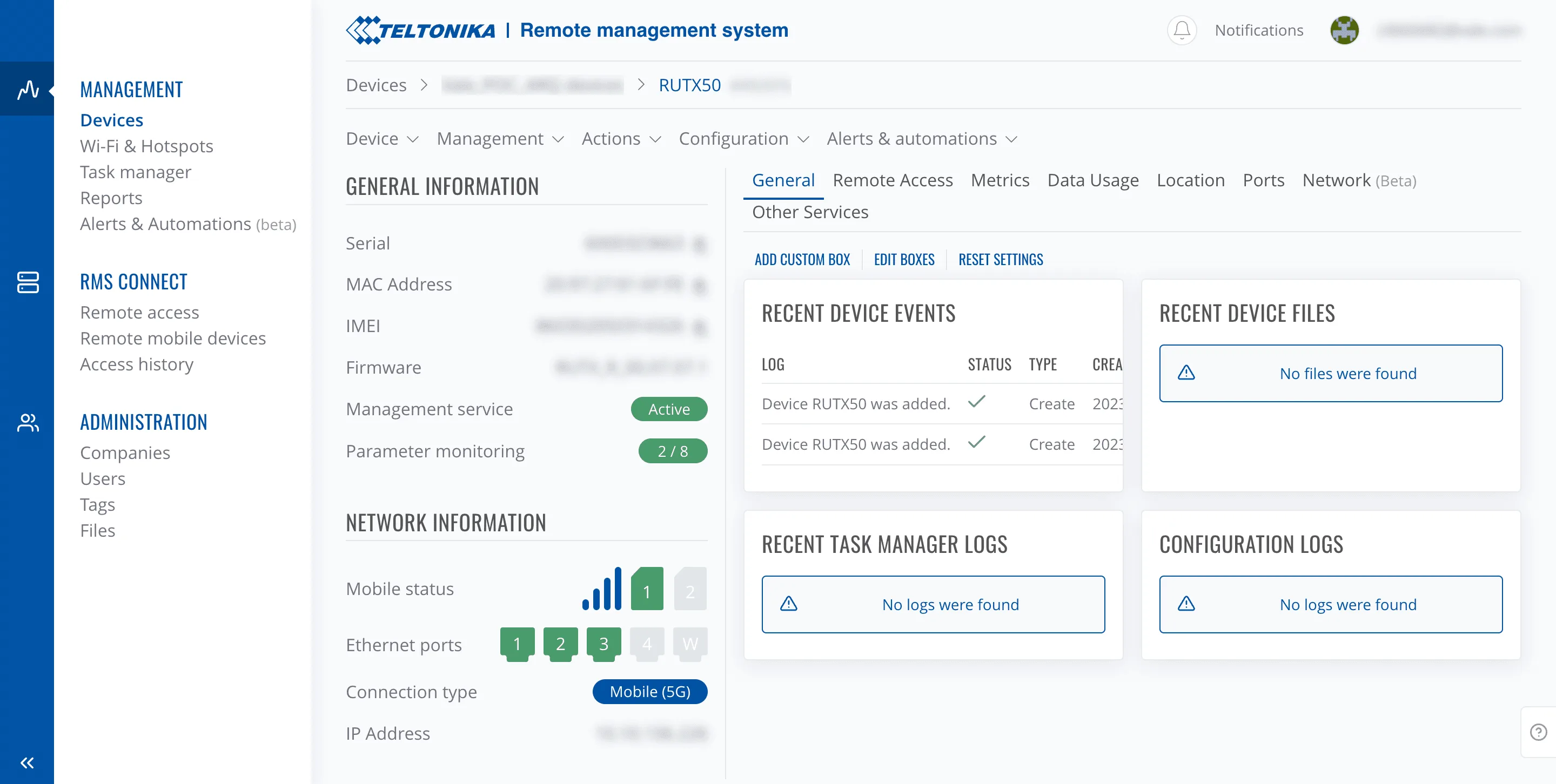1556x784 pixels.
Task: Click the Mobile (5G) connection type badge
Action: (x=649, y=692)
